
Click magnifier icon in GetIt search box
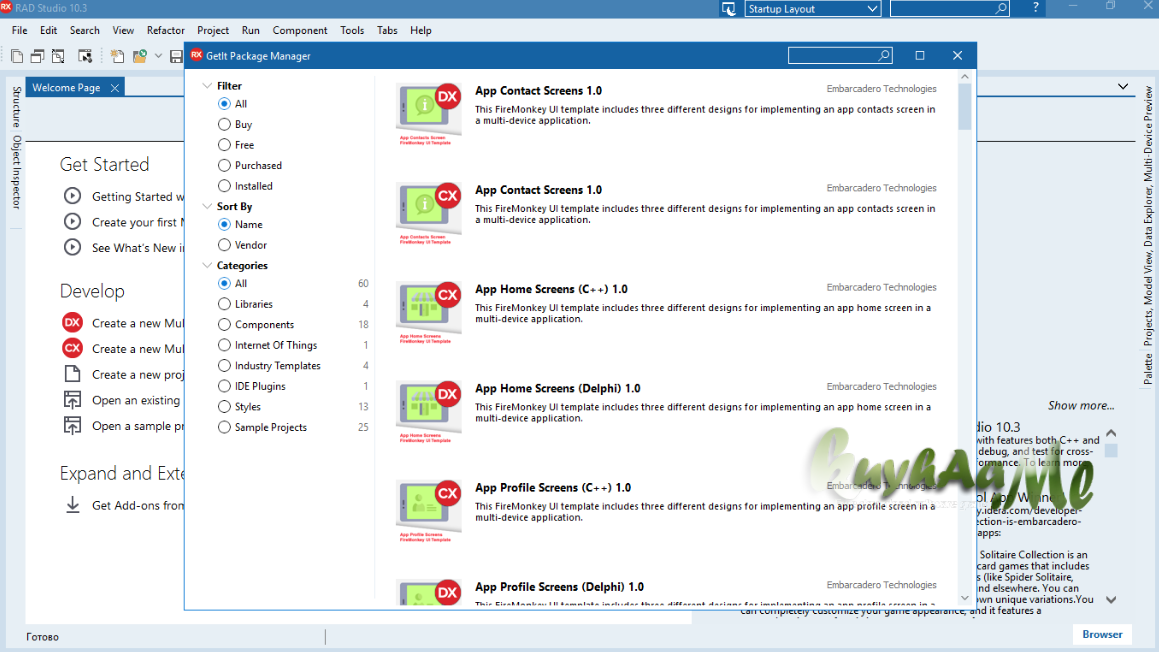tap(883, 55)
